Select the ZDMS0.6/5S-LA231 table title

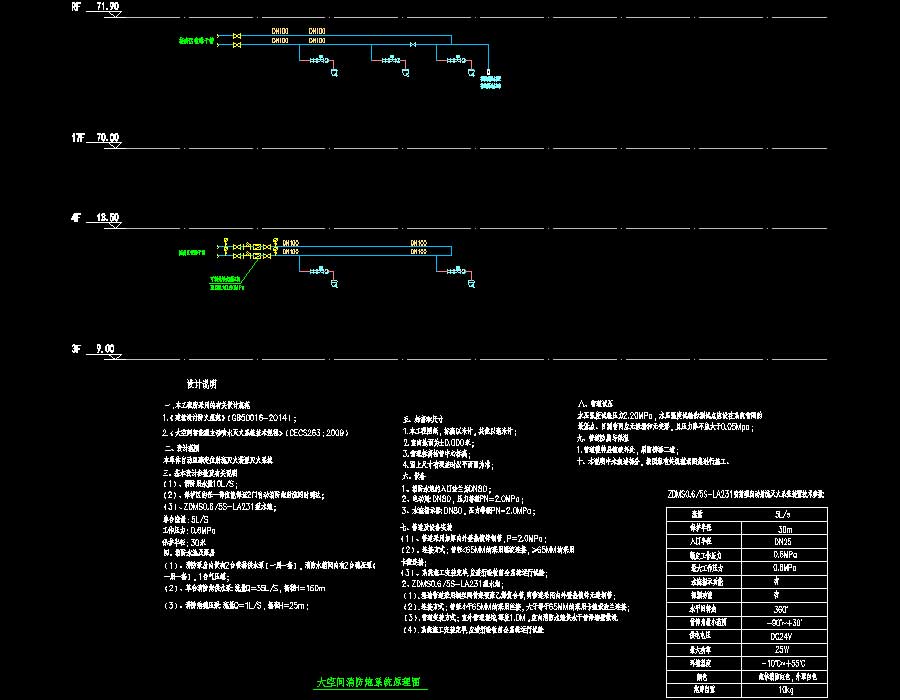click(746, 494)
